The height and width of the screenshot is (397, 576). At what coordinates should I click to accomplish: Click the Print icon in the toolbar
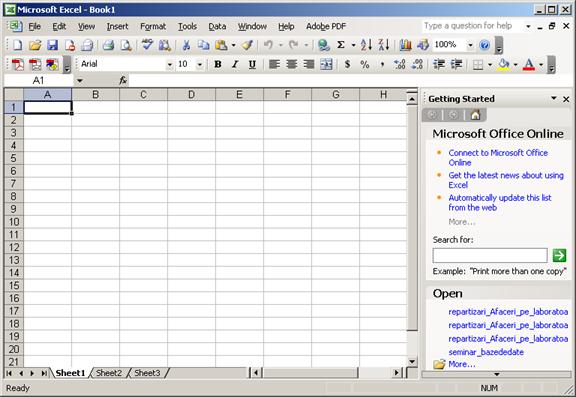pos(108,45)
